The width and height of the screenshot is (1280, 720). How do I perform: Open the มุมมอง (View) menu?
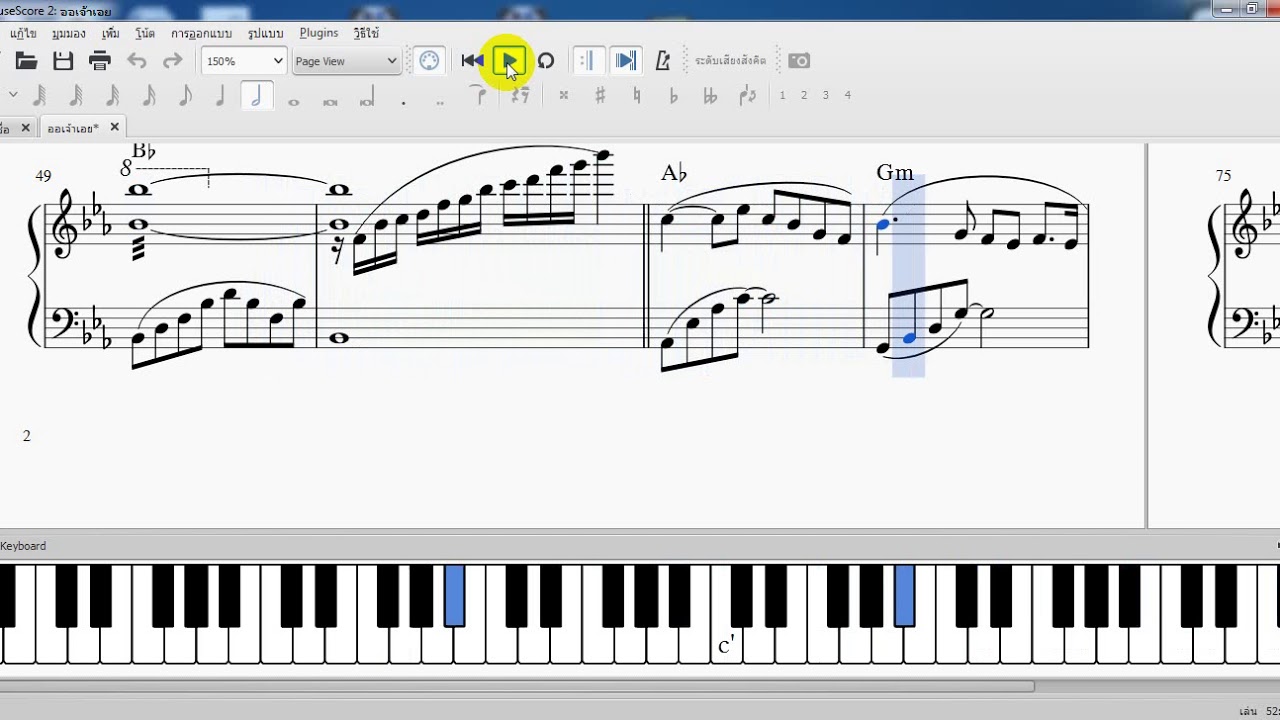pyautogui.click(x=69, y=33)
